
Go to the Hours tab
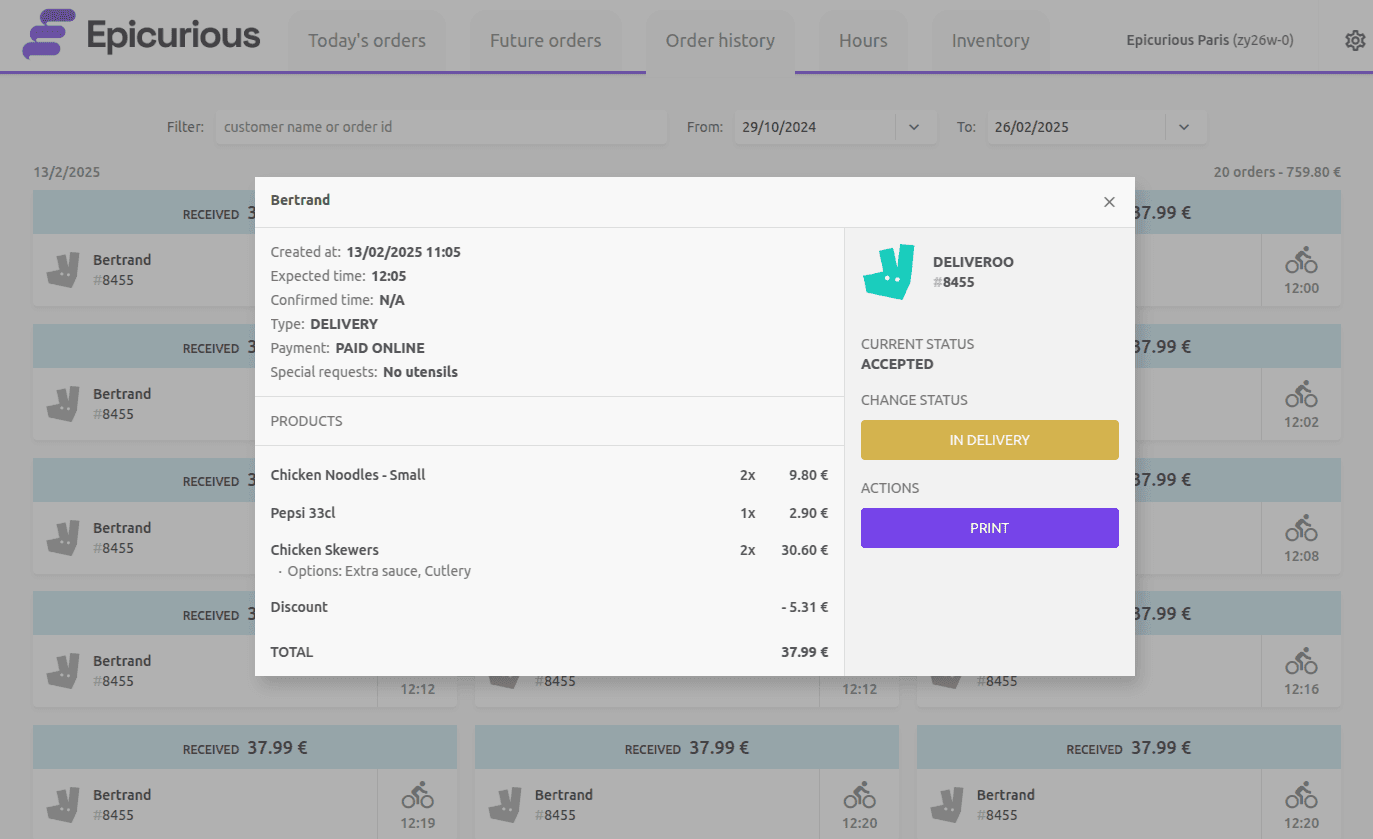[863, 41]
